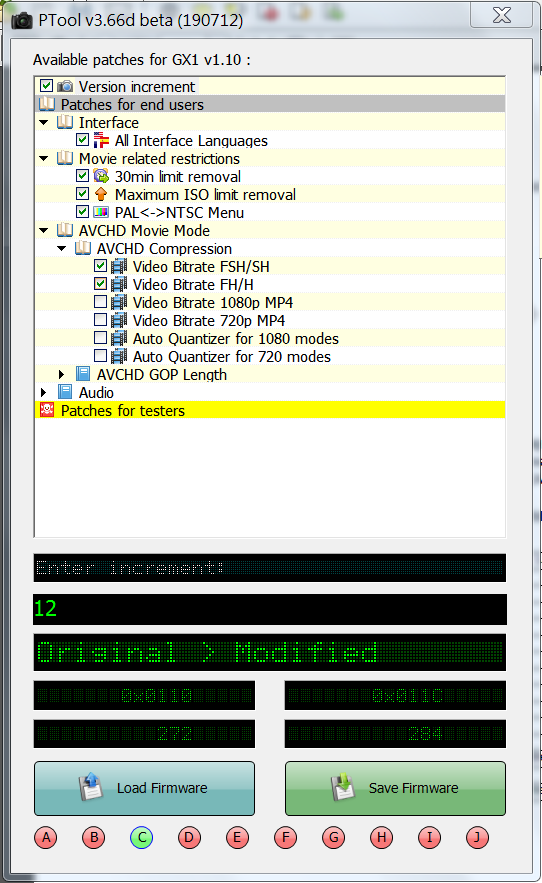
Task: Click the film icon for Video Bitrate 720p MP4
Action: [x=119, y=320]
